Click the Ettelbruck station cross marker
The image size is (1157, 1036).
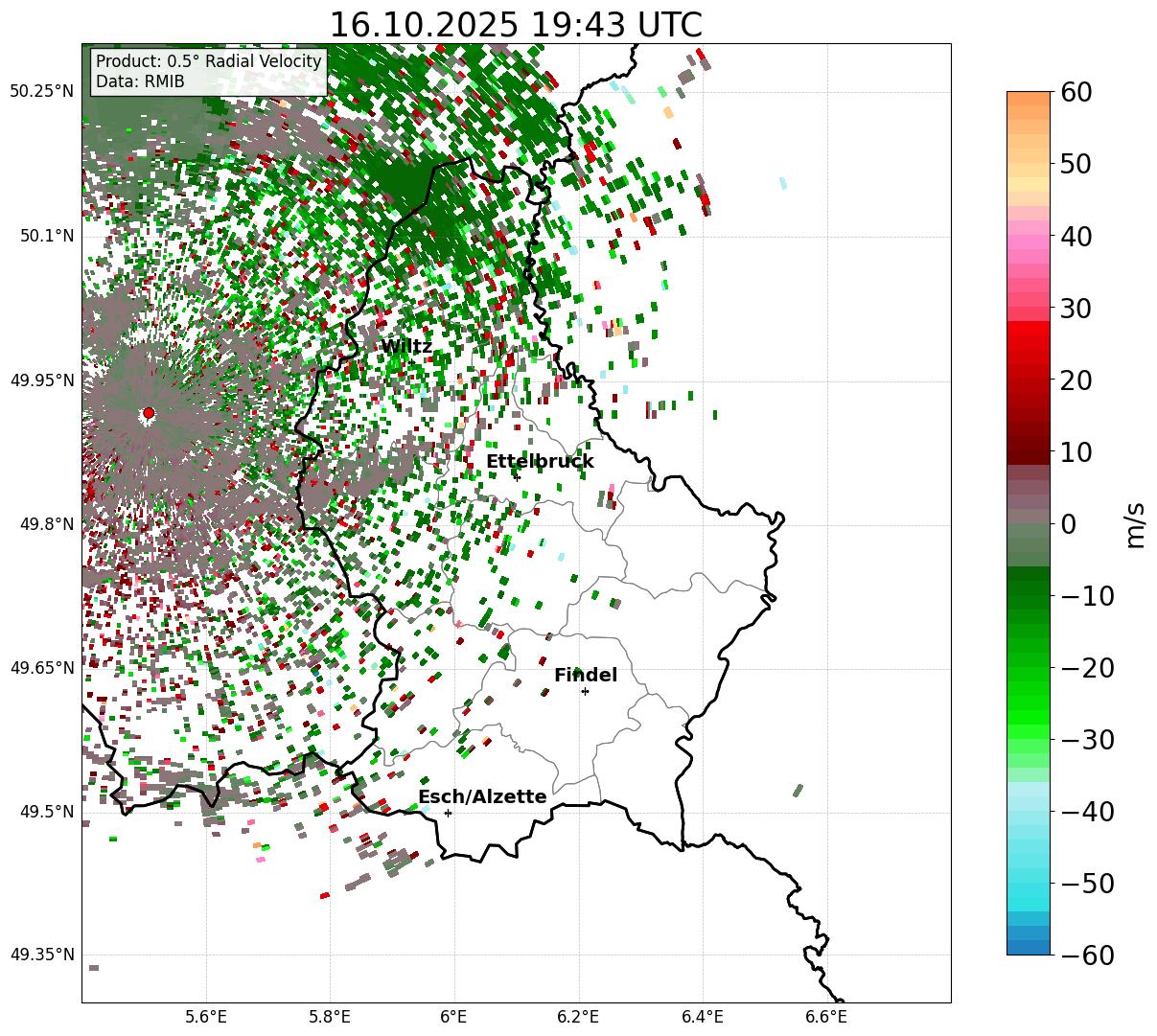(x=517, y=477)
